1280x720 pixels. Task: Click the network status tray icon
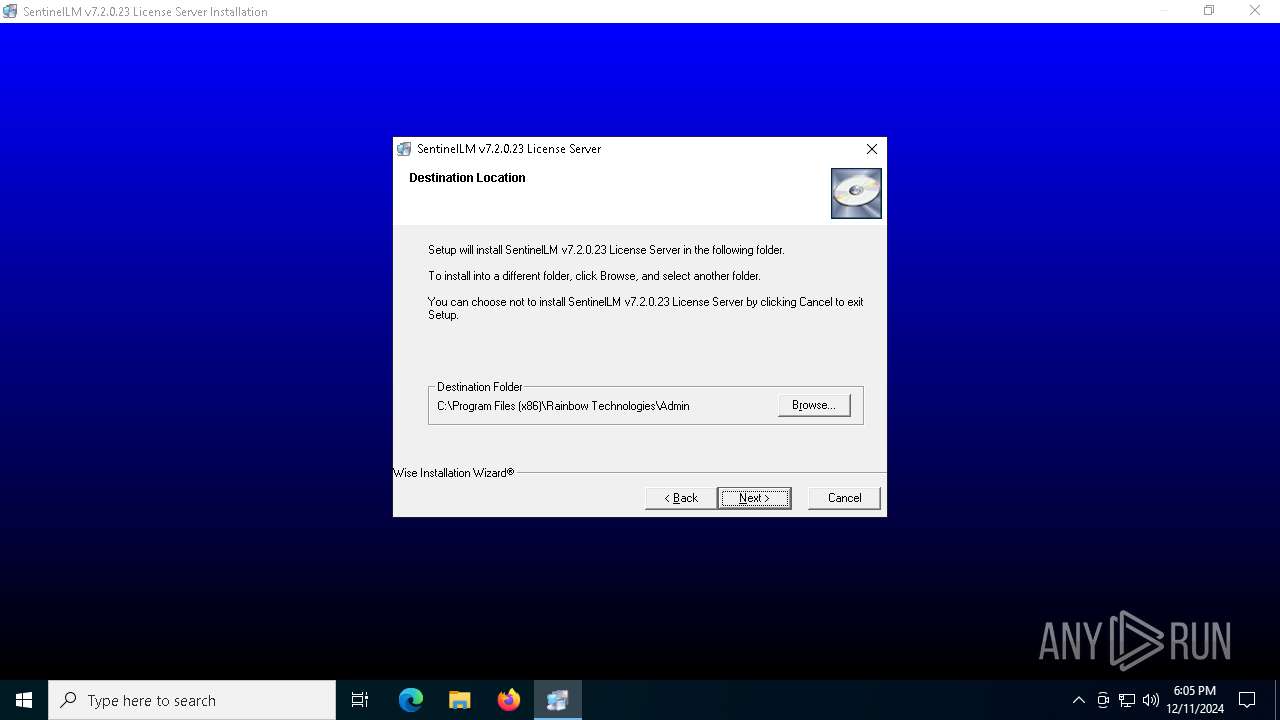click(x=1127, y=700)
